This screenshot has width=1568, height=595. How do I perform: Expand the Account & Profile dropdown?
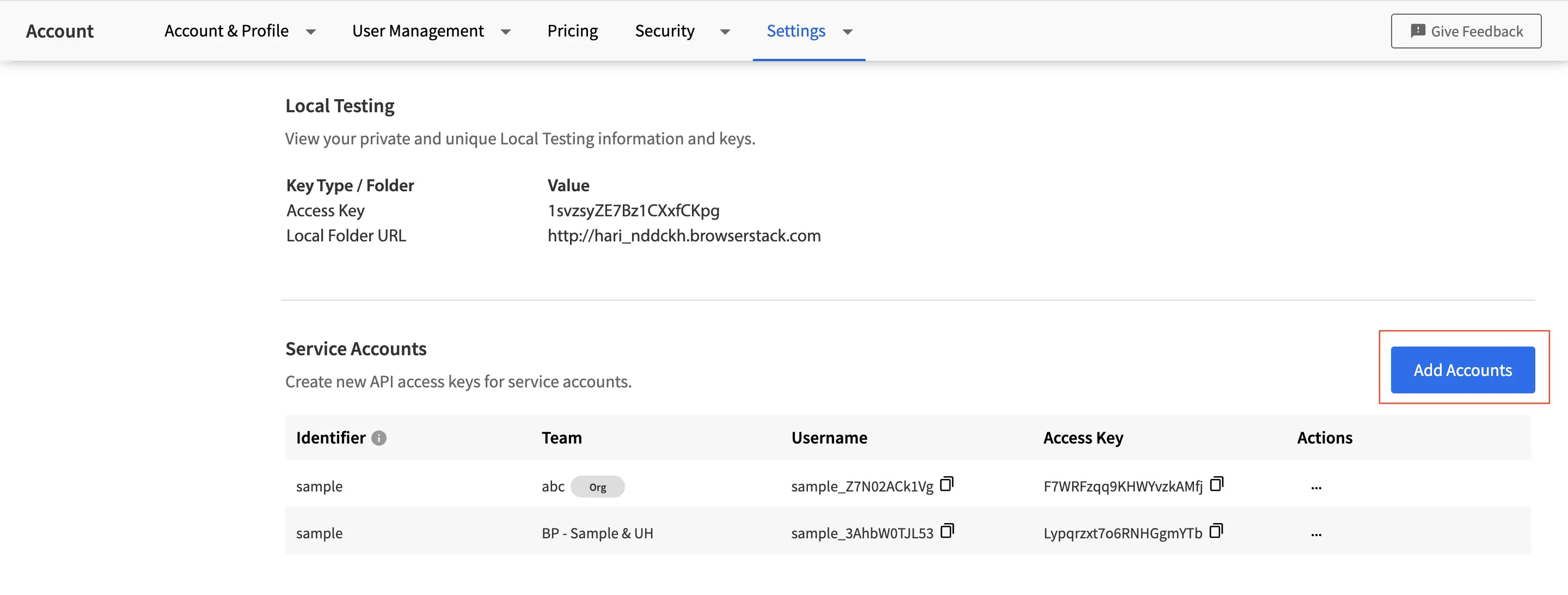[x=311, y=32]
